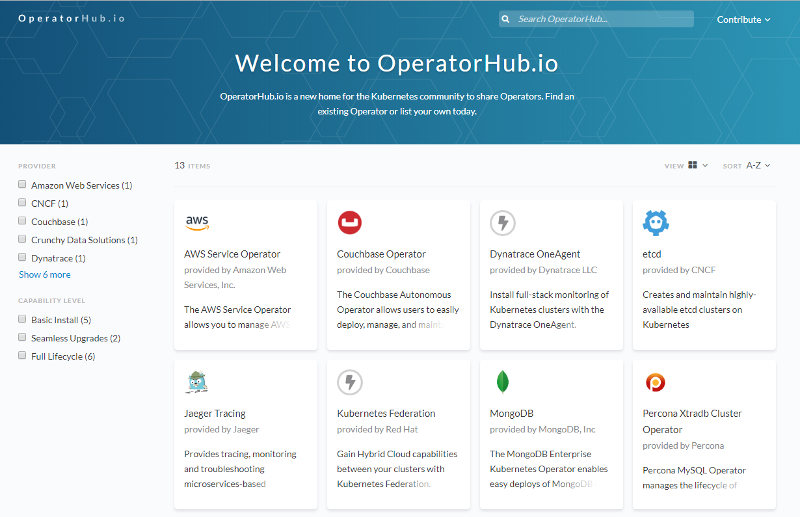Click the AWS logo icon
The image size is (800, 517).
(197, 223)
